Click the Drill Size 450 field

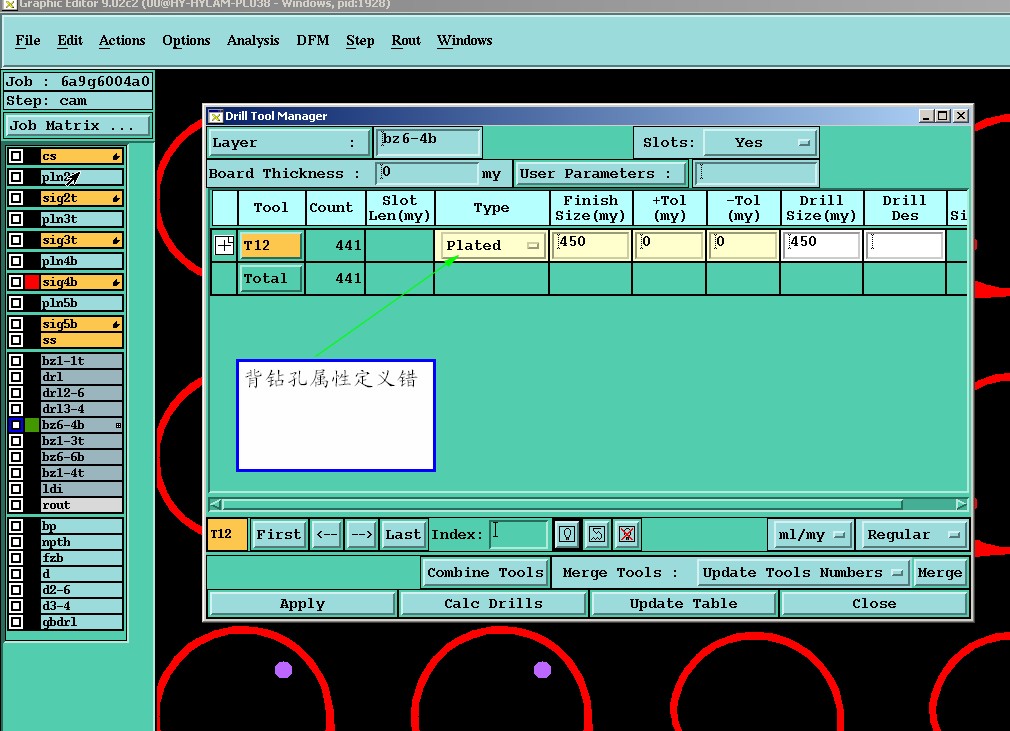tap(821, 245)
